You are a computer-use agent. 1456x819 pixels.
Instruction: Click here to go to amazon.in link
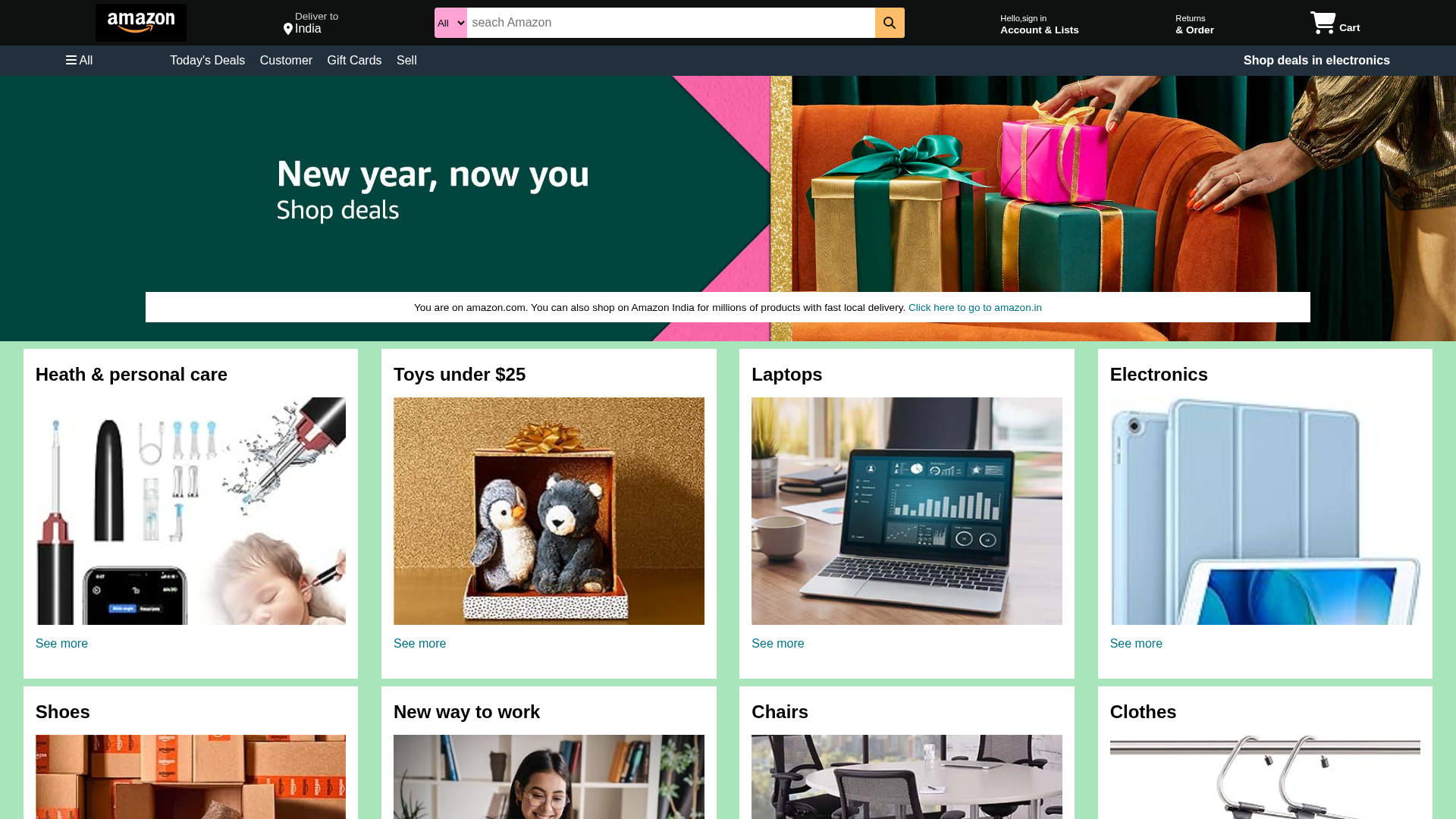tap(975, 307)
